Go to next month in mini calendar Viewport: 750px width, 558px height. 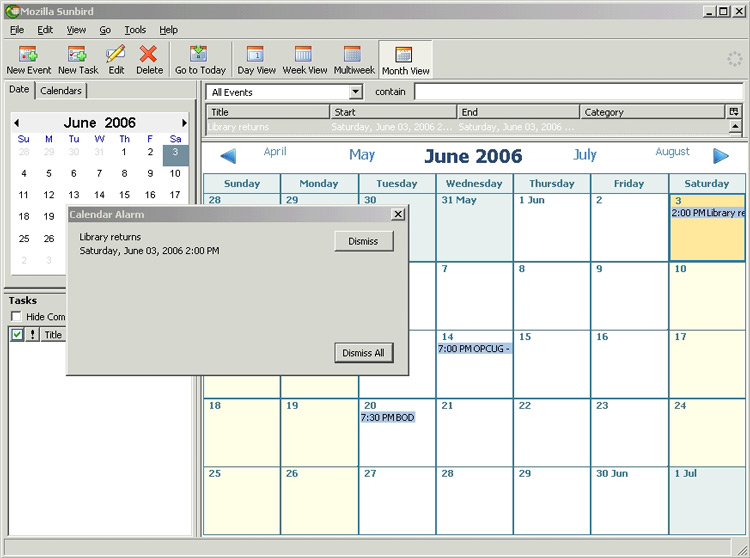coord(184,123)
